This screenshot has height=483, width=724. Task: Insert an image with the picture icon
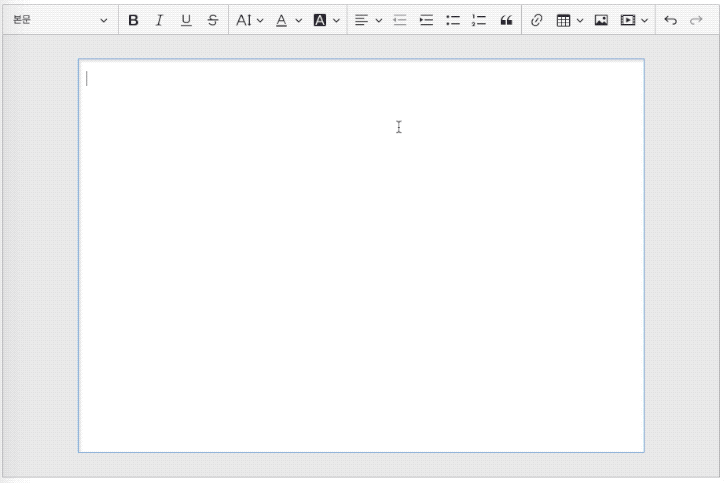click(601, 20)
